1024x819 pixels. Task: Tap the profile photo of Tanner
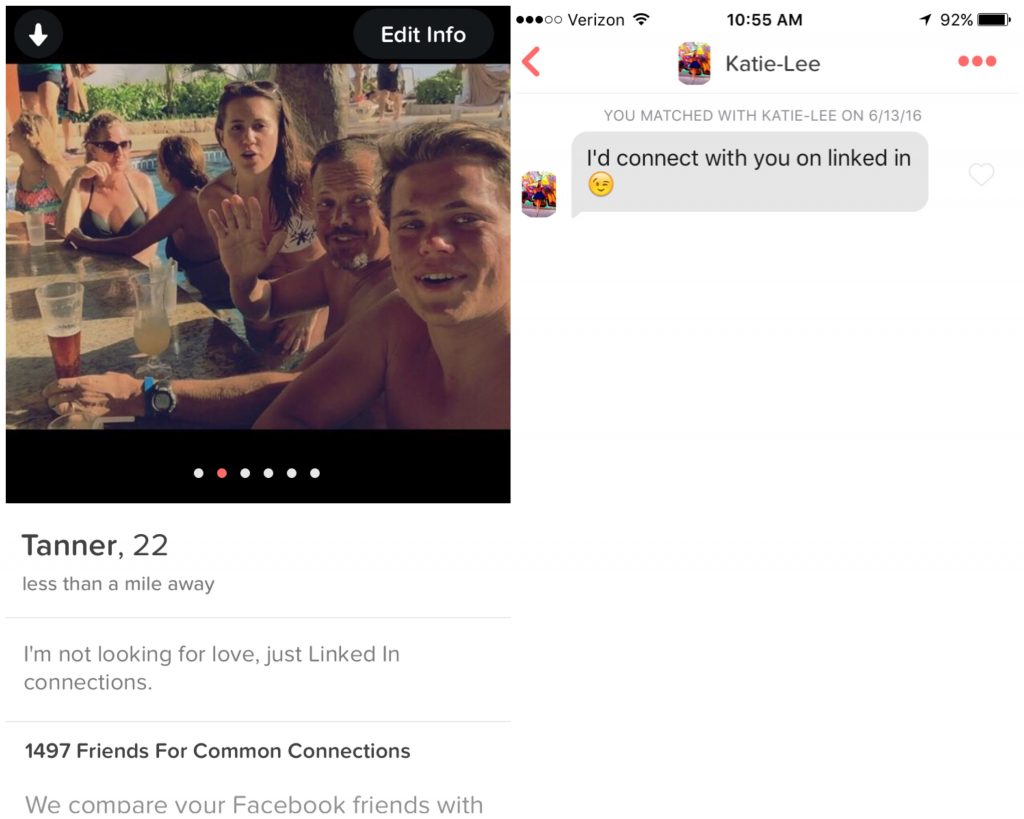[258, 246]
